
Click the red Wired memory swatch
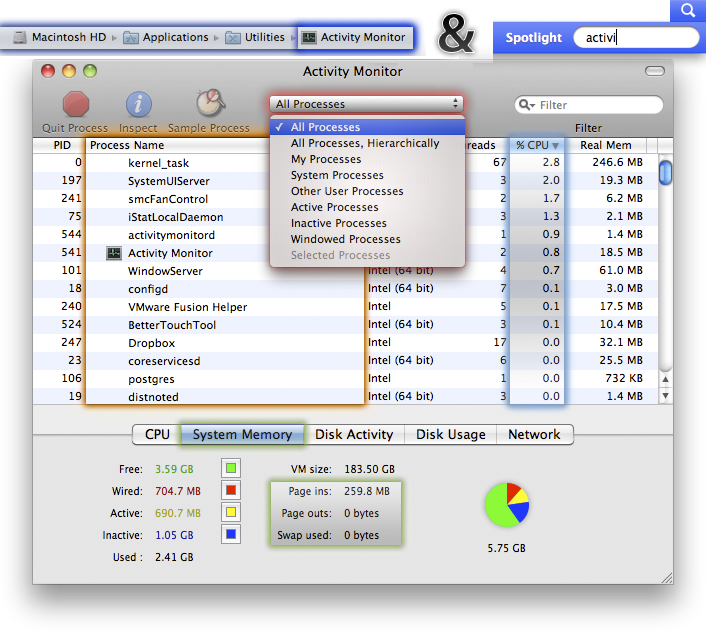pos(231,490)
